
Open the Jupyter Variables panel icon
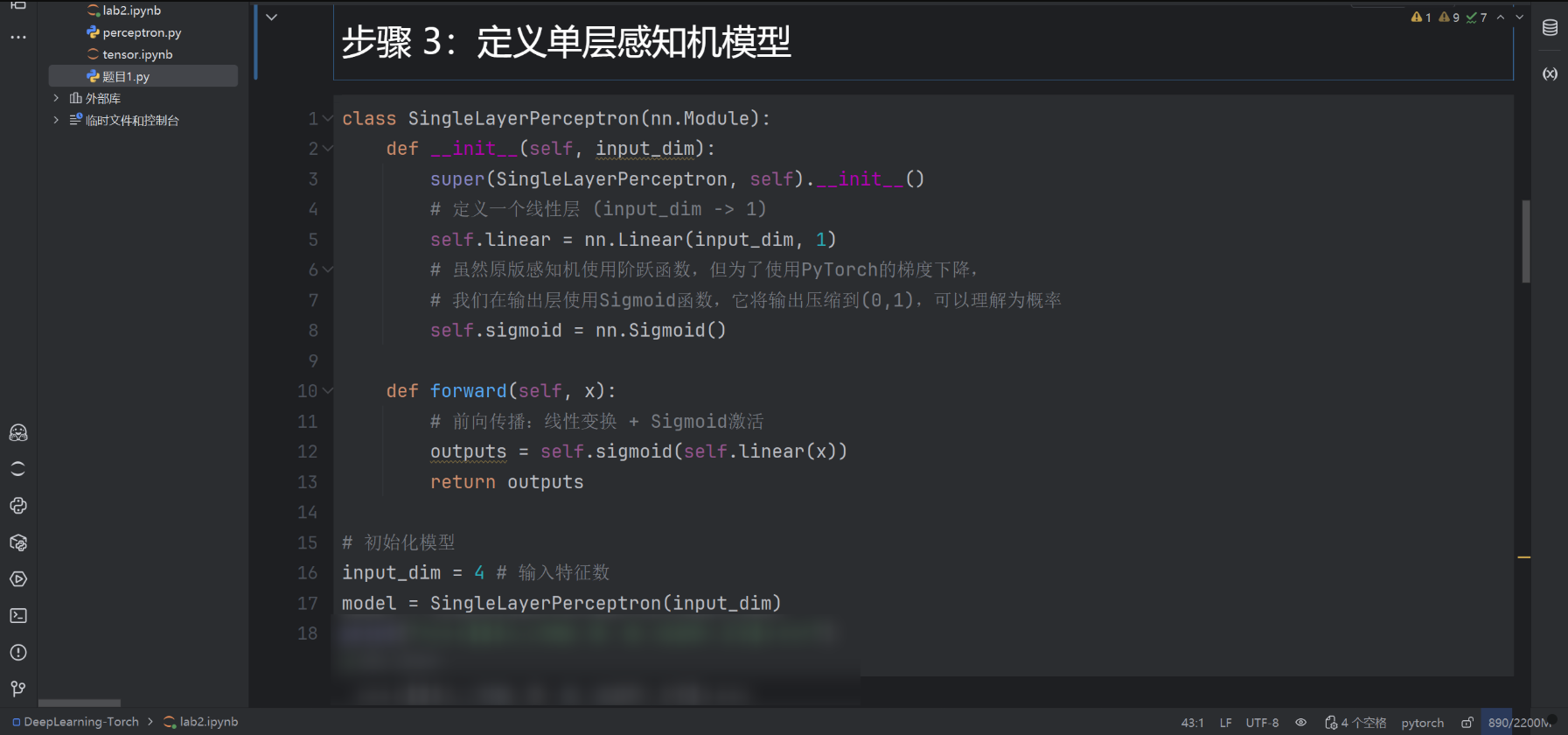point(1550,73)
